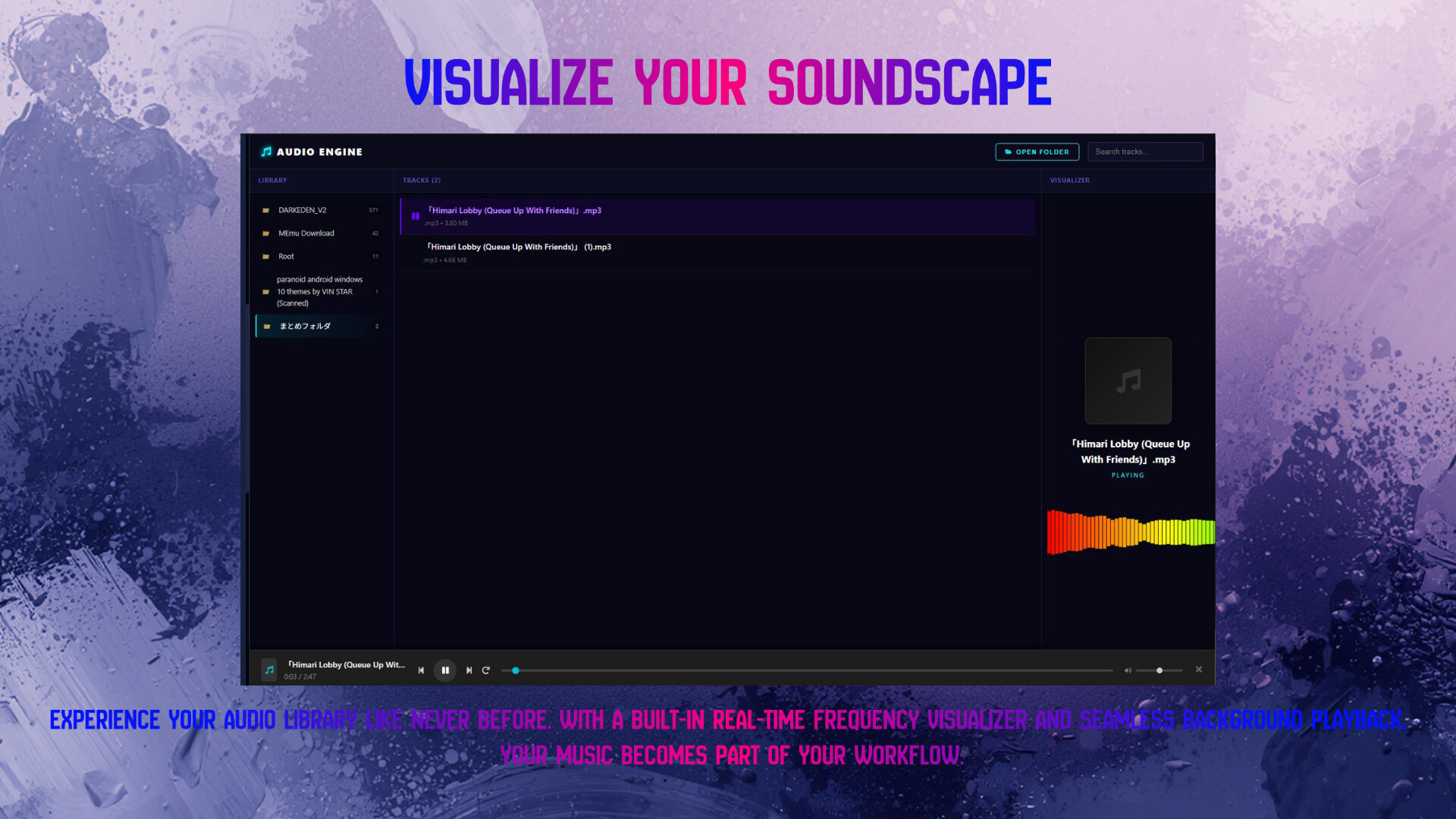Focus the Search tracks field
This screenshot has height=819, width=1456.
tap(1145, 152)
